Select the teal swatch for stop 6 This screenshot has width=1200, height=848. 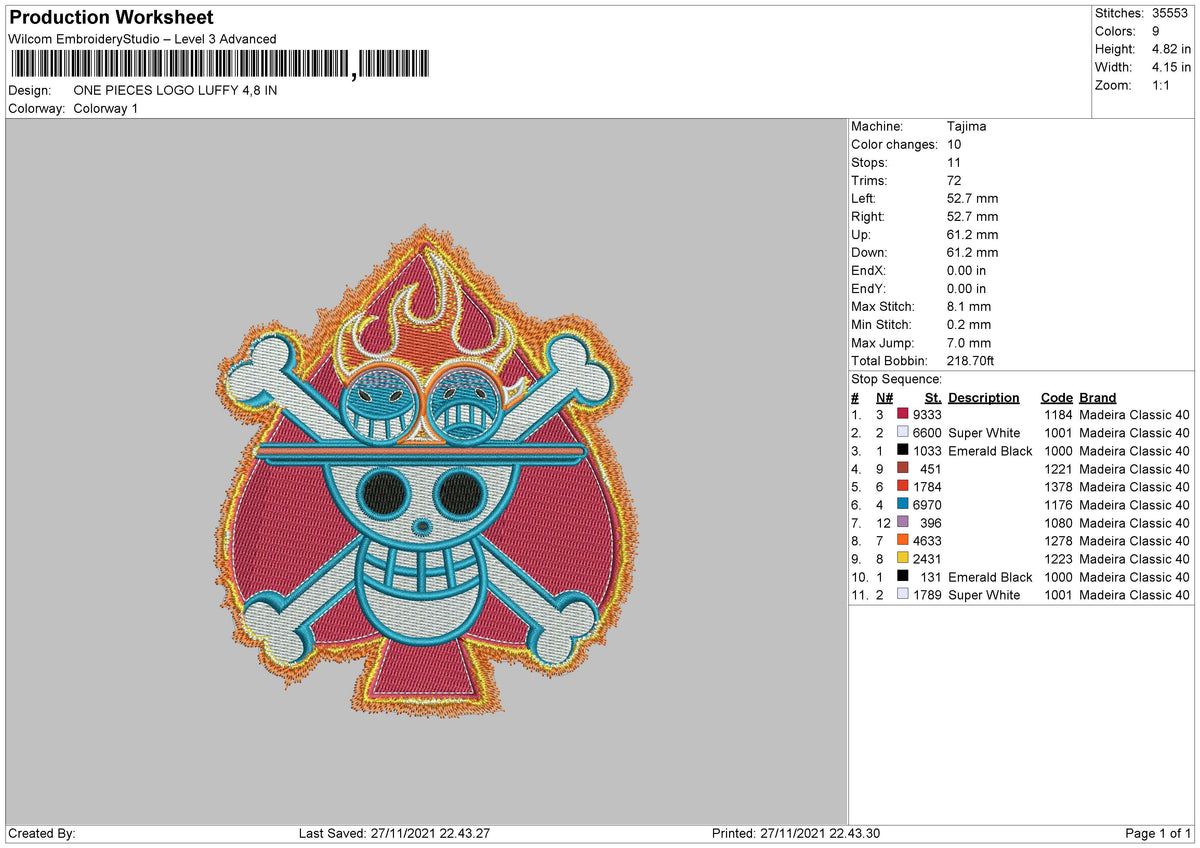[905, 505]
